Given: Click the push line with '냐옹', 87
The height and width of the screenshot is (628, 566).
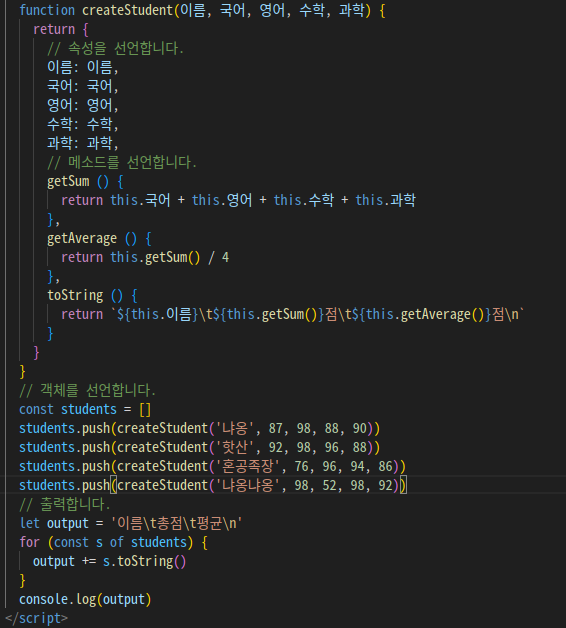Looking at the screenshot, I should 199,429.
